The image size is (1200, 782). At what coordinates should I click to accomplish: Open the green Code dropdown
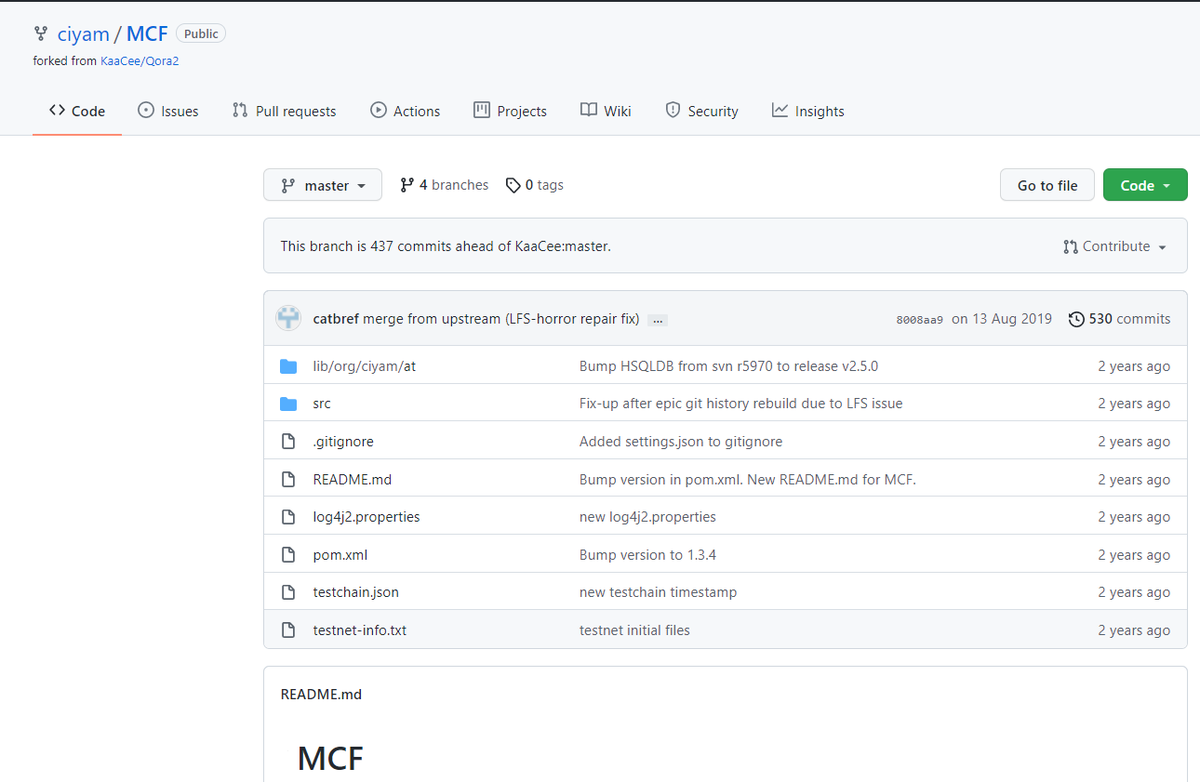coord(1145,185)
